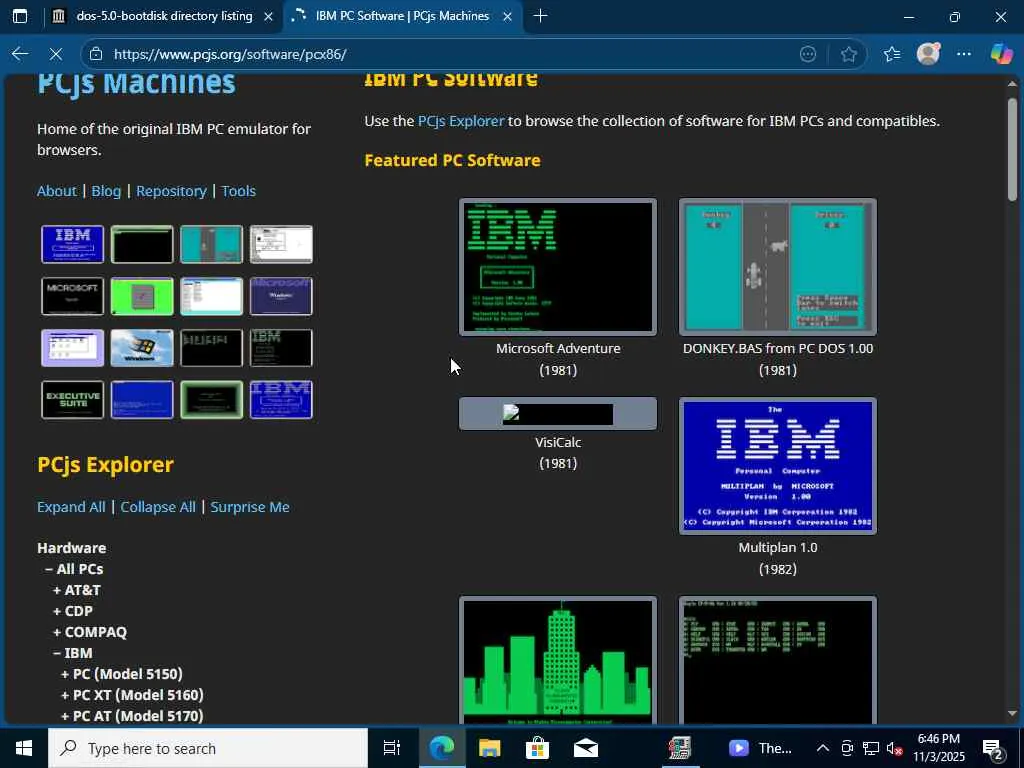The height and width of the screenshot is (768, 1024).
Task: Click the circuit board app taskbar icon
Action: pos(680,748)
